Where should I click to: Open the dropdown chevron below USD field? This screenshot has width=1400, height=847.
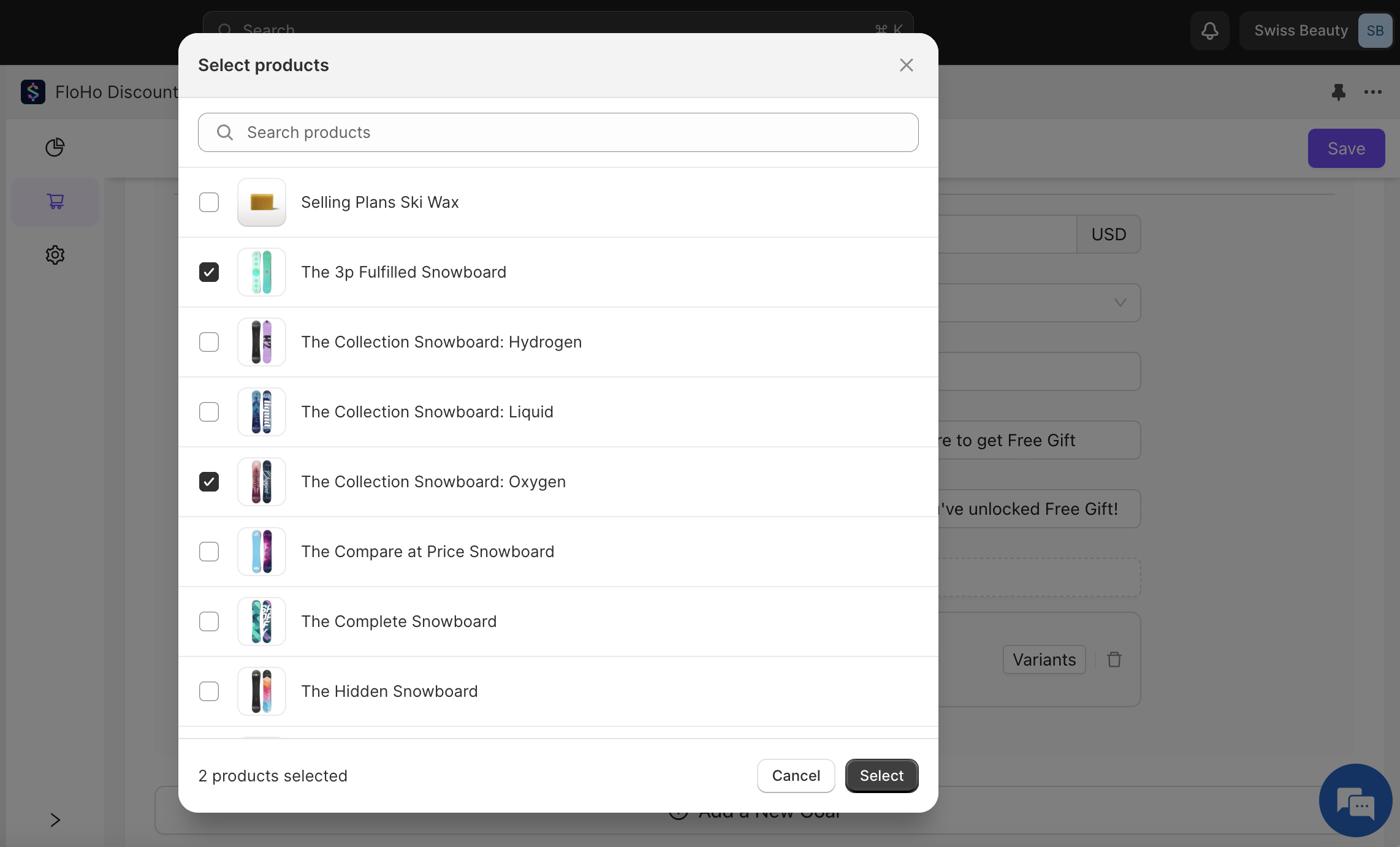point(1120,303)
